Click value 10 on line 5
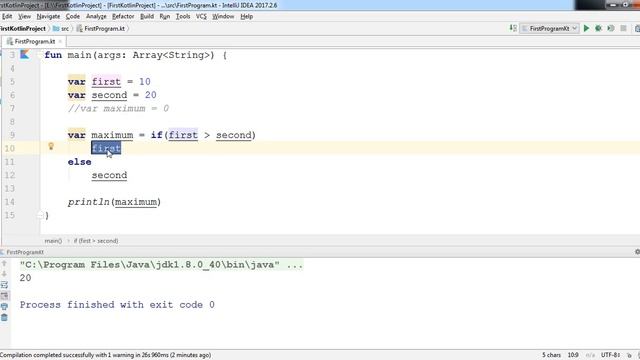 (144, 82)
